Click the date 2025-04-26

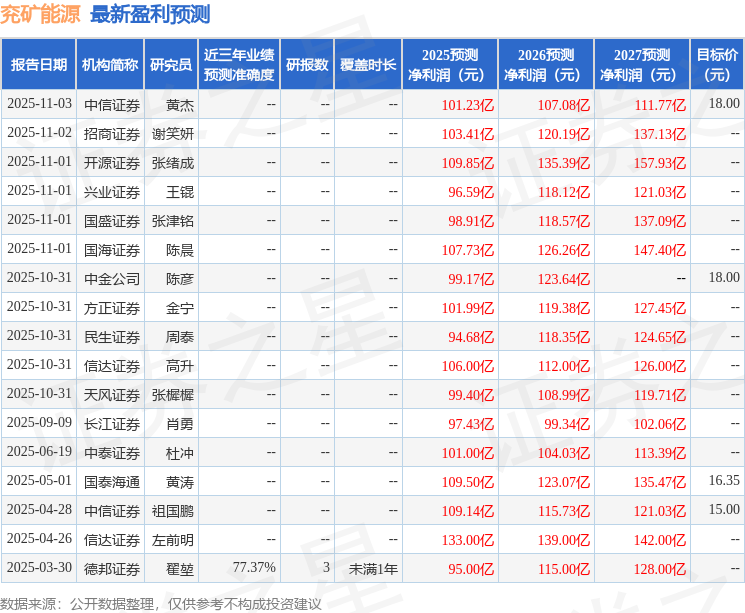coord(39,538)
